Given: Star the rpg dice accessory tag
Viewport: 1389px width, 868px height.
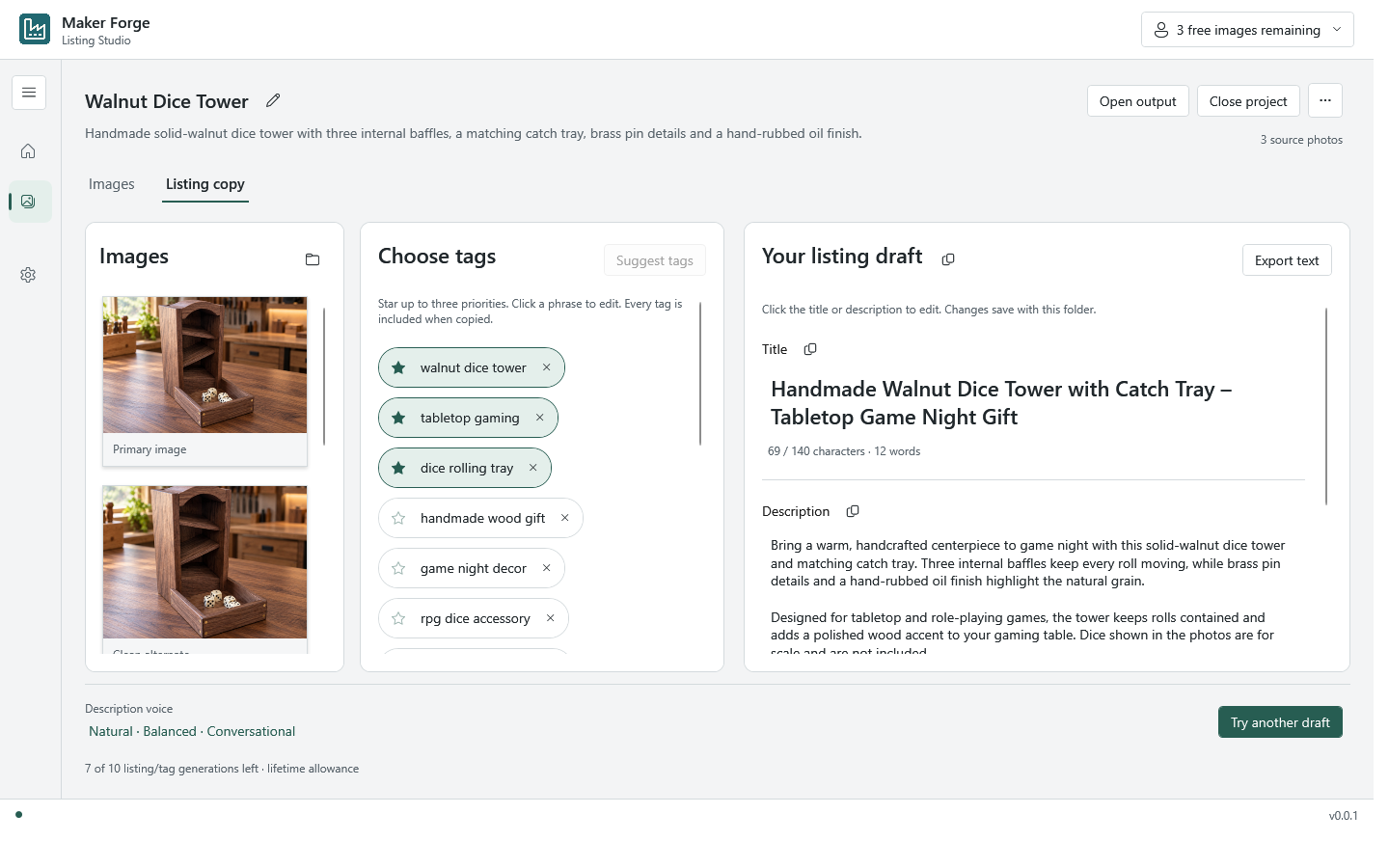Looking at the screenshot, I should [x=398, y=618].
